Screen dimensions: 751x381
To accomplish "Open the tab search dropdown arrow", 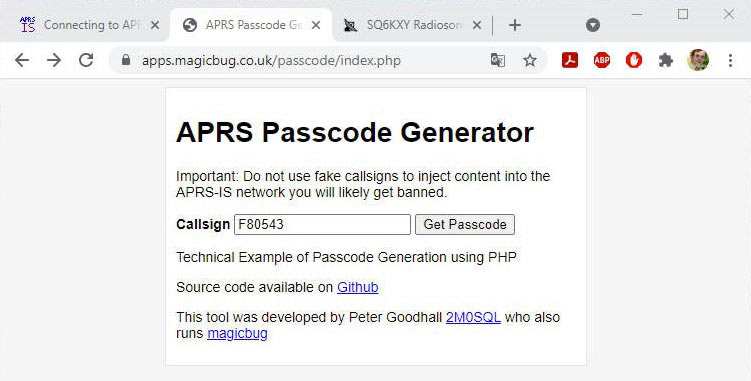I will [593, 25].
